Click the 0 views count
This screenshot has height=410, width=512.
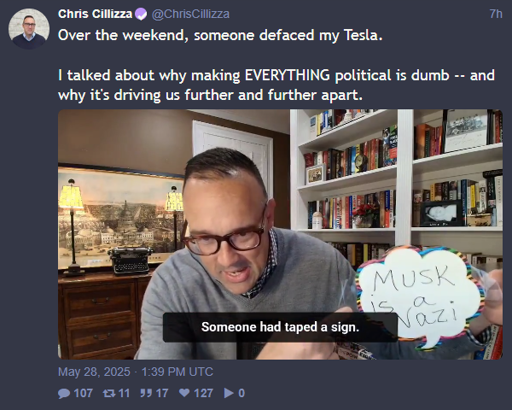[241, 393]
